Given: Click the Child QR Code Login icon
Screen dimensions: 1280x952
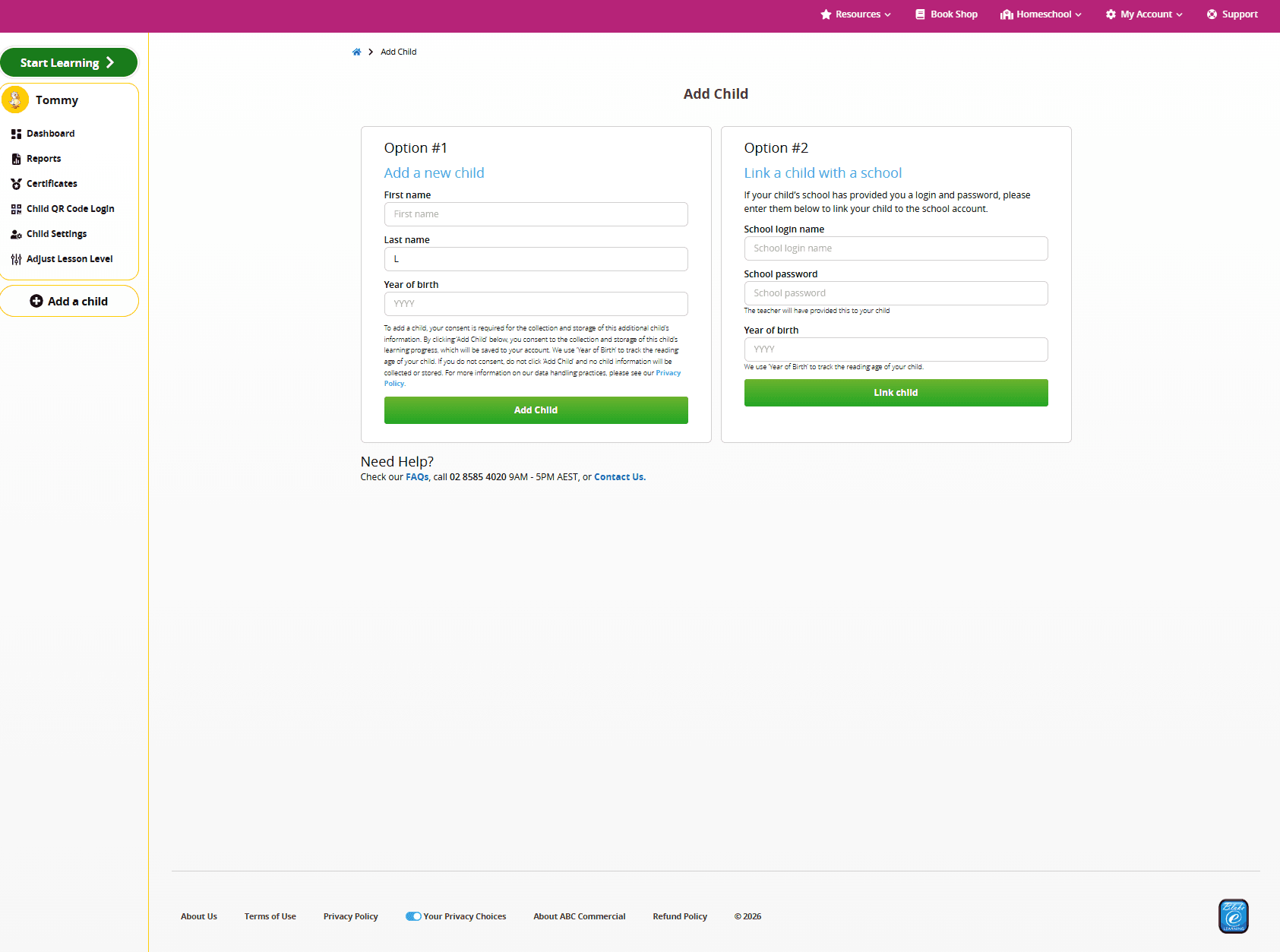Looking at the screenshot, I should [x=16, y=209].
